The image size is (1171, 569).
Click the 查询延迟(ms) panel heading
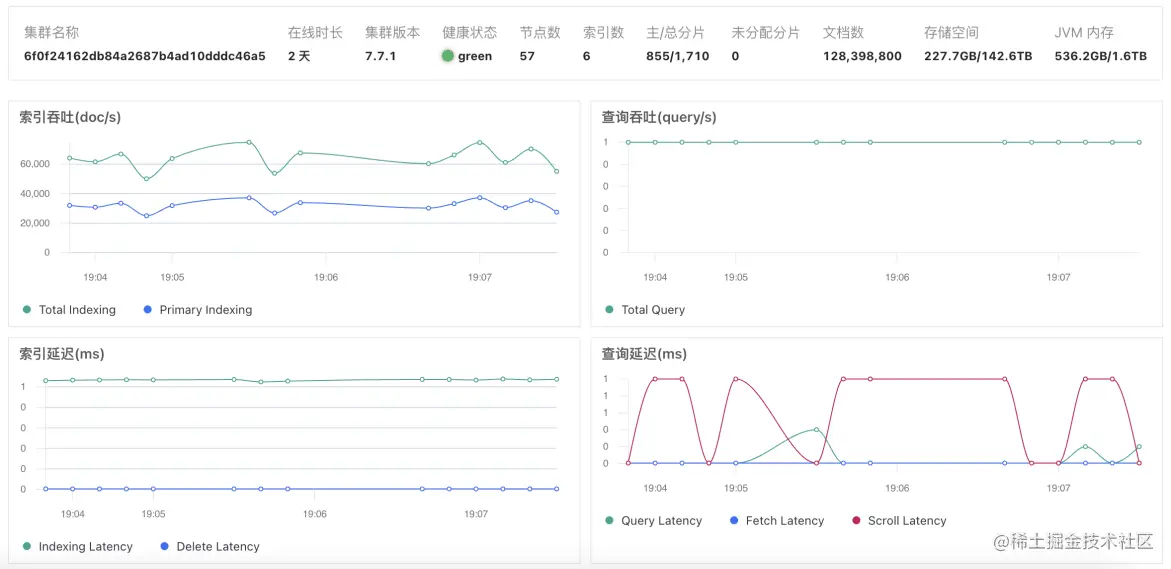(x=644, y=354)
